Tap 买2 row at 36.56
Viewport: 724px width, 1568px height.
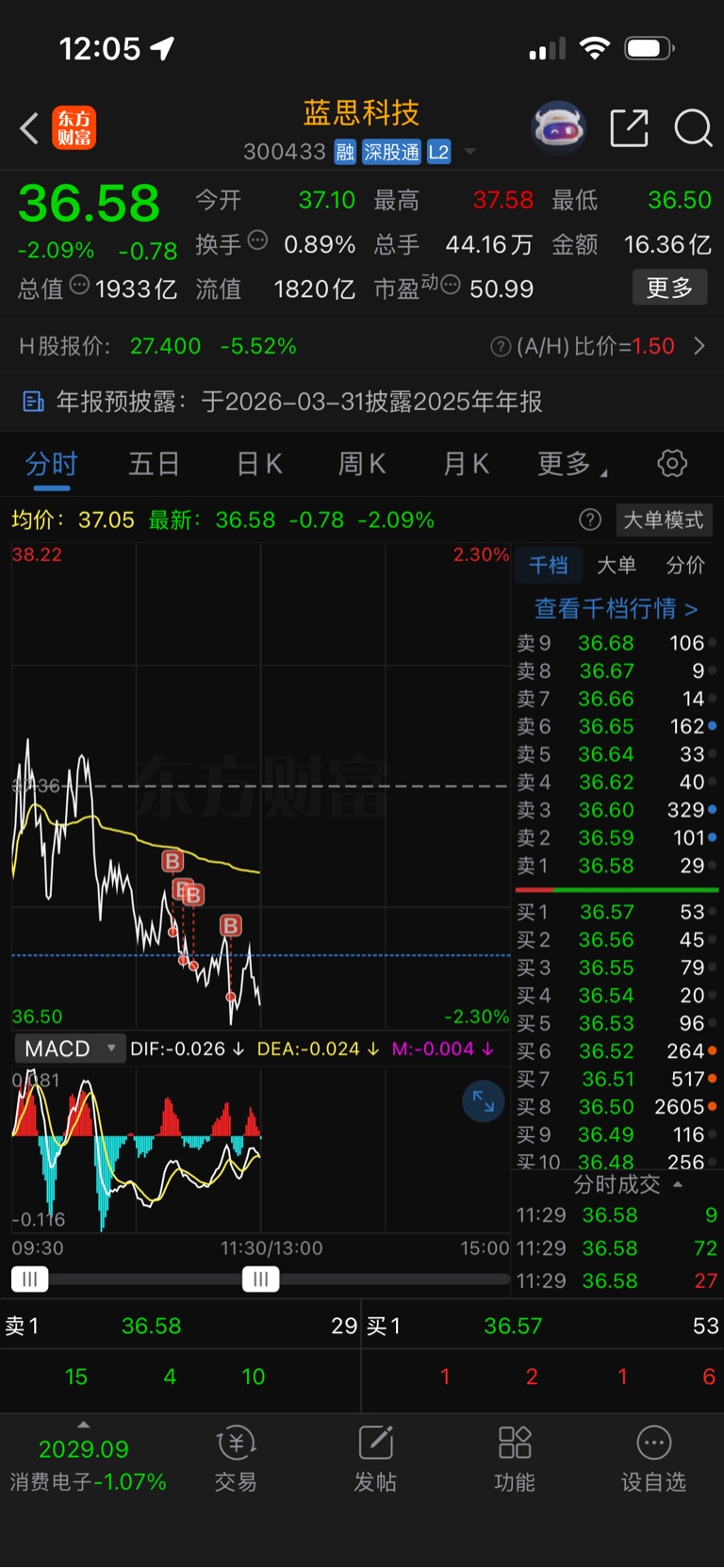click(617, 940)
